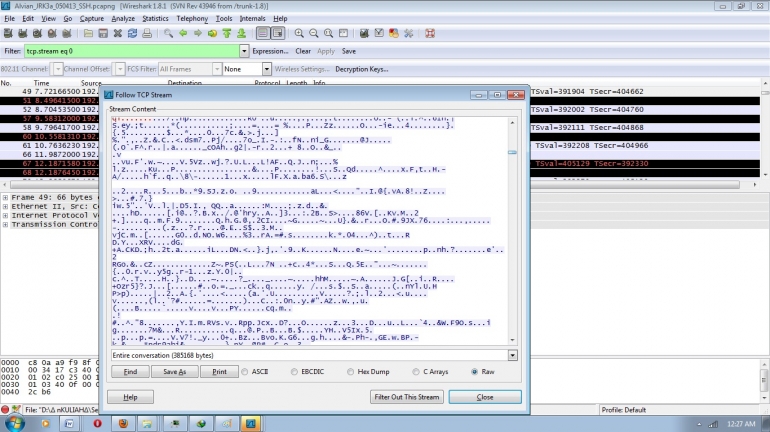Image resolution: width=770 pixels, height=432 pixels.
Task: Open capture filters toolbar icon
Action: (x=364, y=33)
